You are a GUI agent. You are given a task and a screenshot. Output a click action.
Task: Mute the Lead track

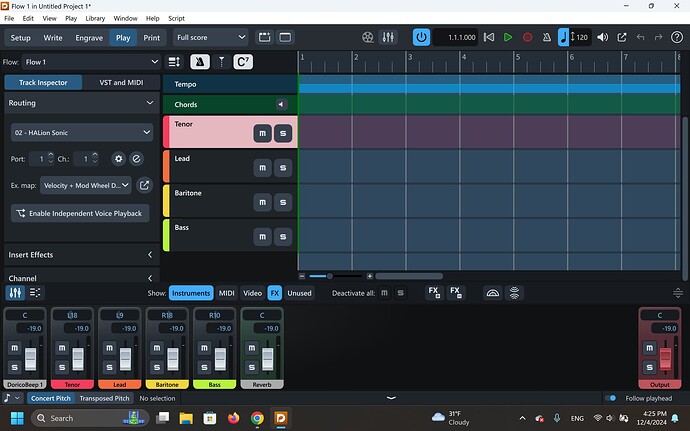point(263,168)
